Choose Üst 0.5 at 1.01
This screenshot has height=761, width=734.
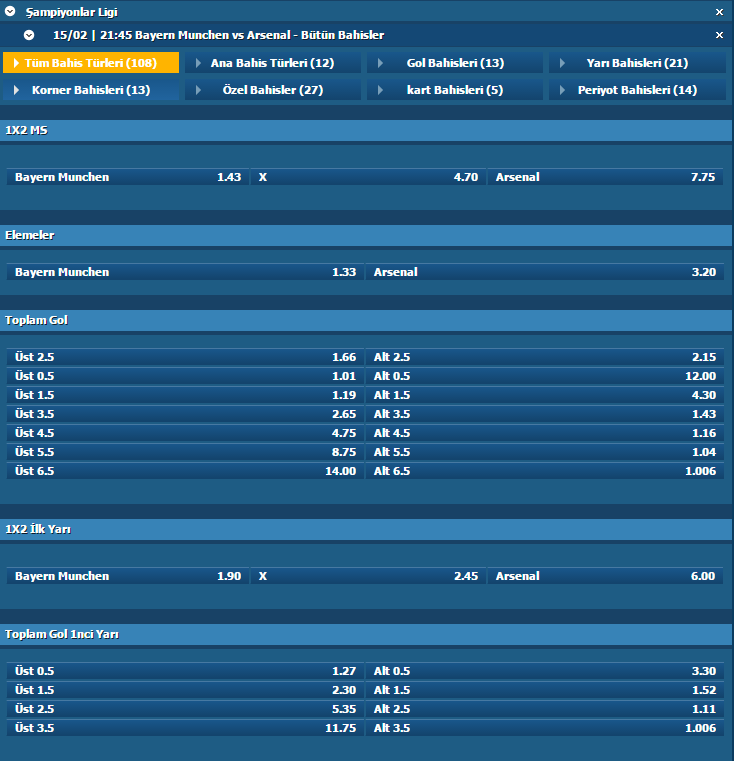pyautogui.click(x=185, y=376)
